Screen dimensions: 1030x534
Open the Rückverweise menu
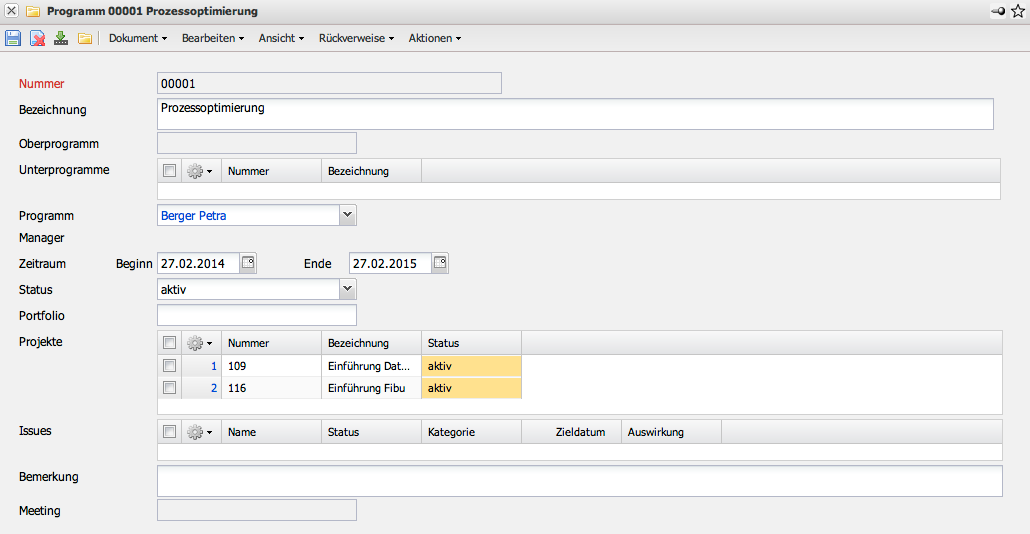point(356,38)
